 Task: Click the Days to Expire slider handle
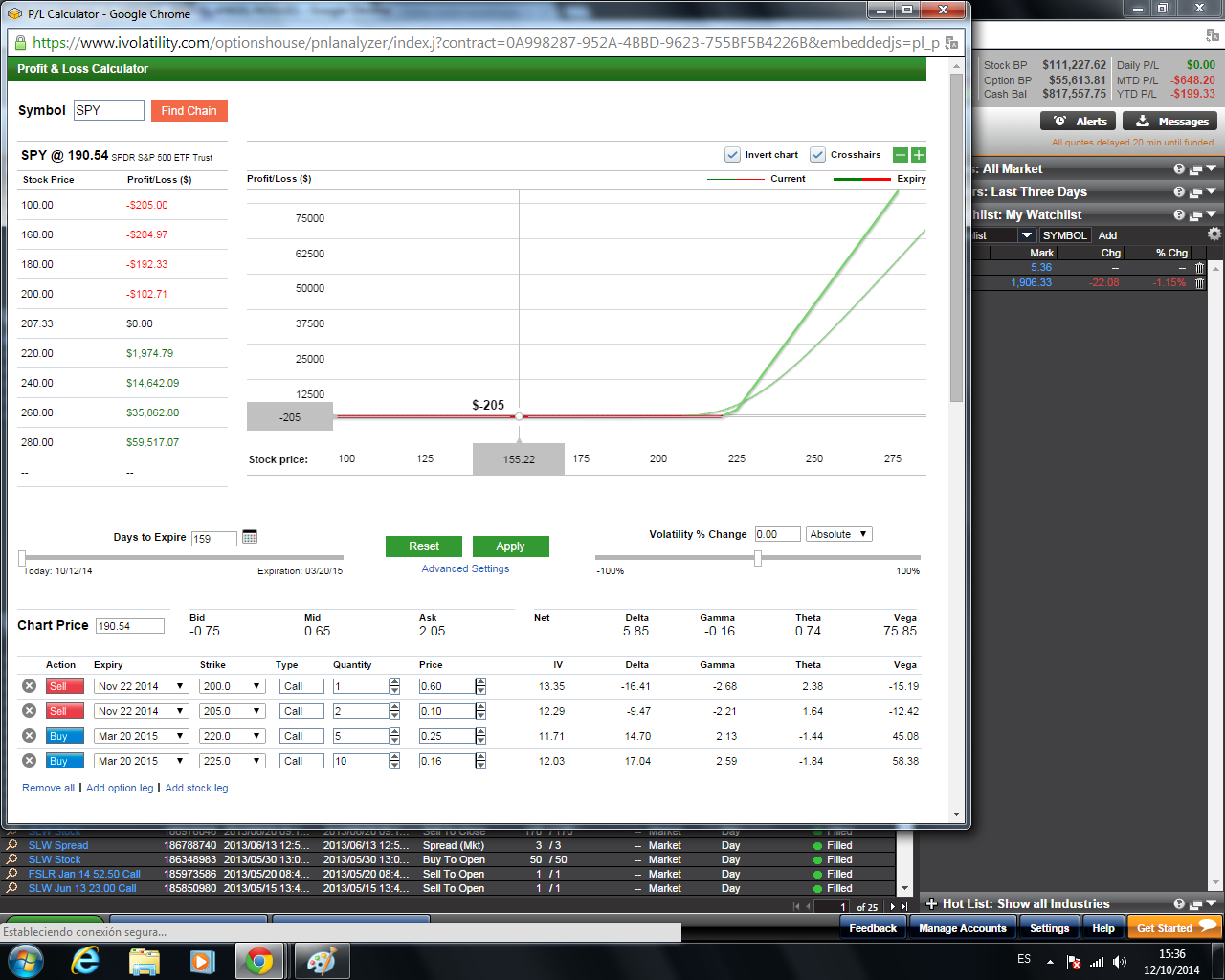tap(22, 557)
